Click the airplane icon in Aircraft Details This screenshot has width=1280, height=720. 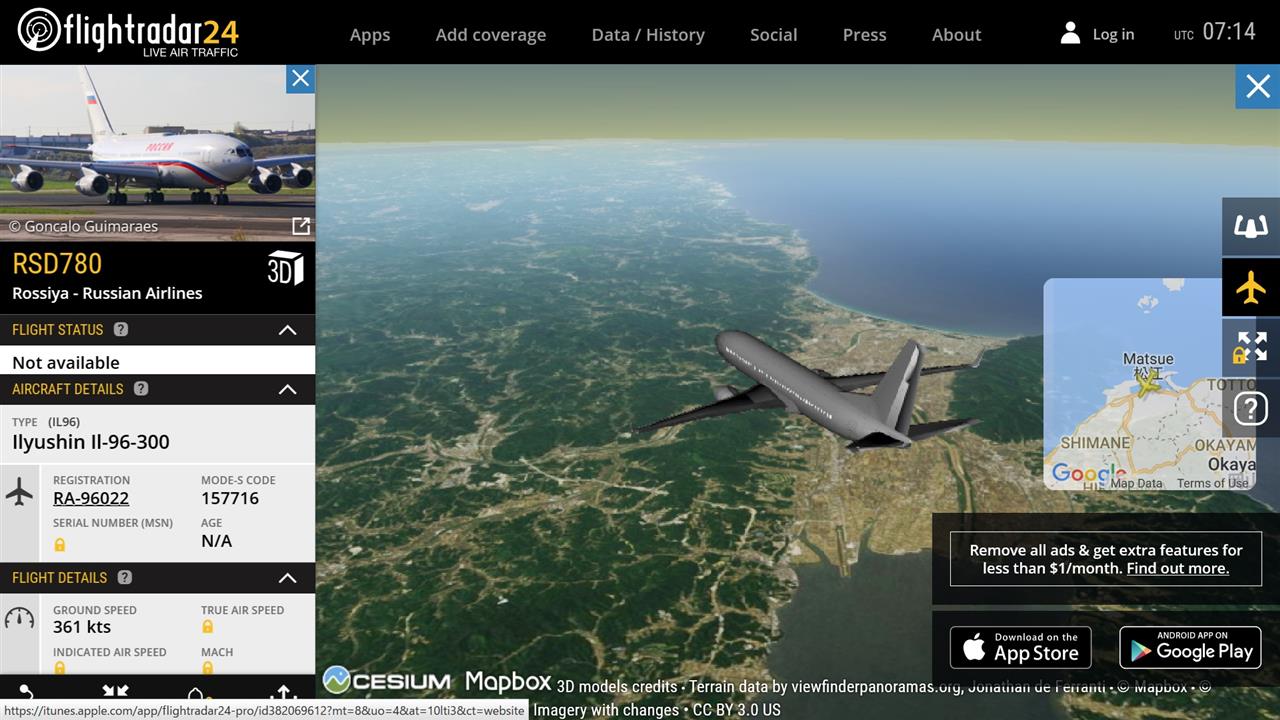(19, 491)
